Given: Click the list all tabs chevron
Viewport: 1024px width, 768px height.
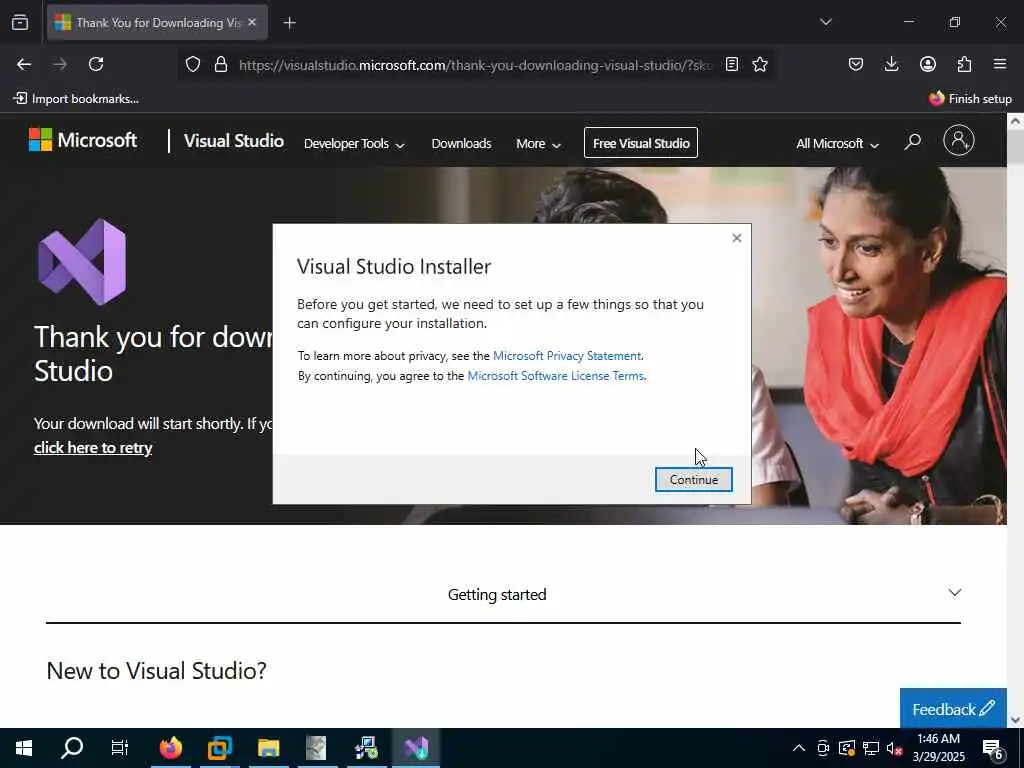Looking at the screenshot, I should [x=825, y=22].
